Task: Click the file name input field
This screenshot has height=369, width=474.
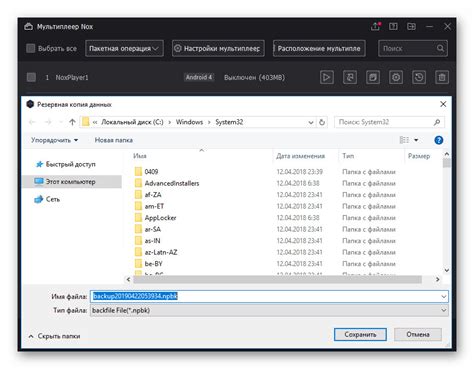Action: [x=269, y=296]
